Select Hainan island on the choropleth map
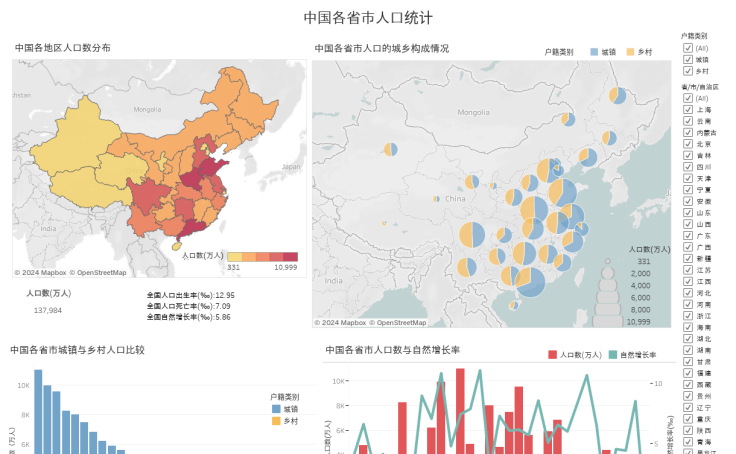Screen dimensions: 736x454 pyautogui.click(x=176, y=246)
